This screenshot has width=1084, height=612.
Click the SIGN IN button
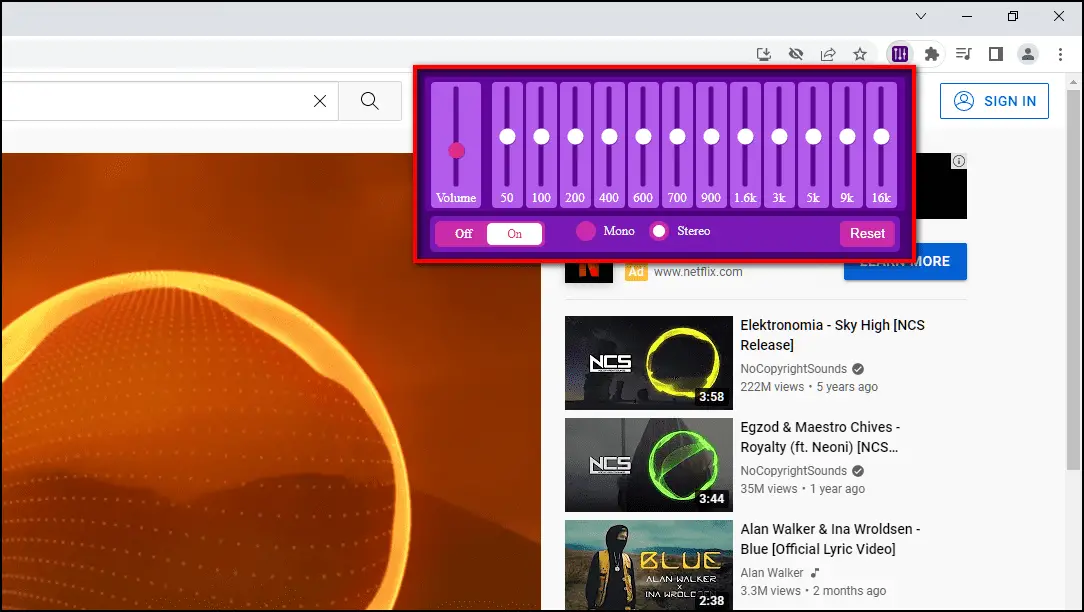994,101
